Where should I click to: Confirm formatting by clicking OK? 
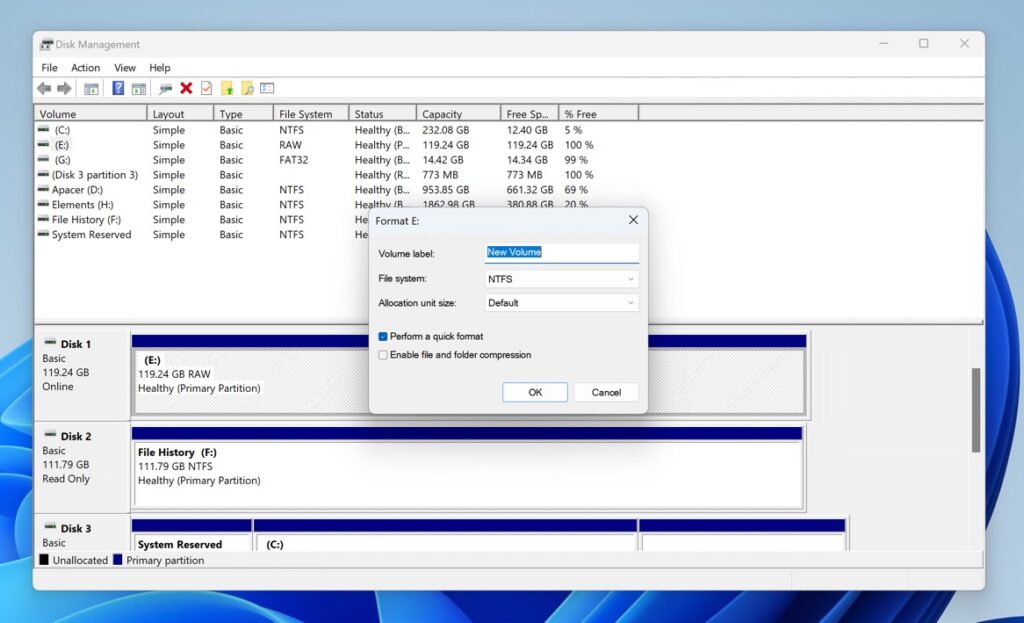(x=534, y=392)
